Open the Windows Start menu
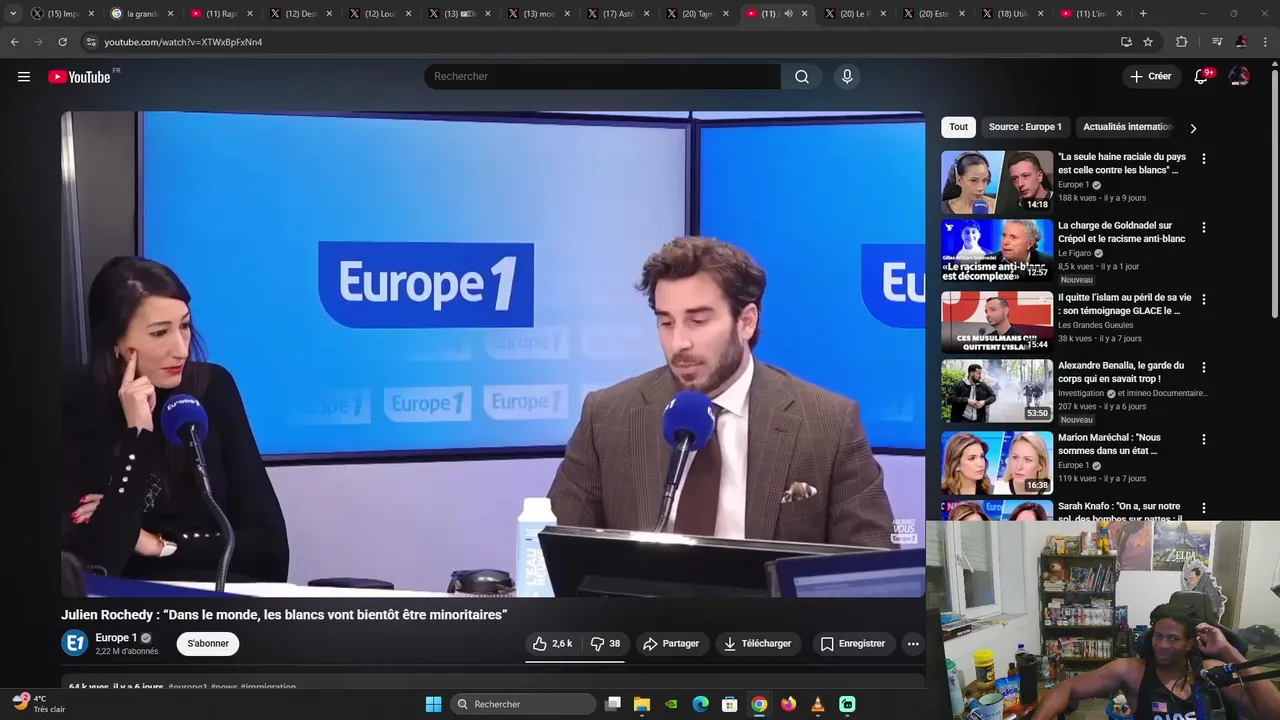The width and height of the screenshot is (1280, 720). pos(433,704)
